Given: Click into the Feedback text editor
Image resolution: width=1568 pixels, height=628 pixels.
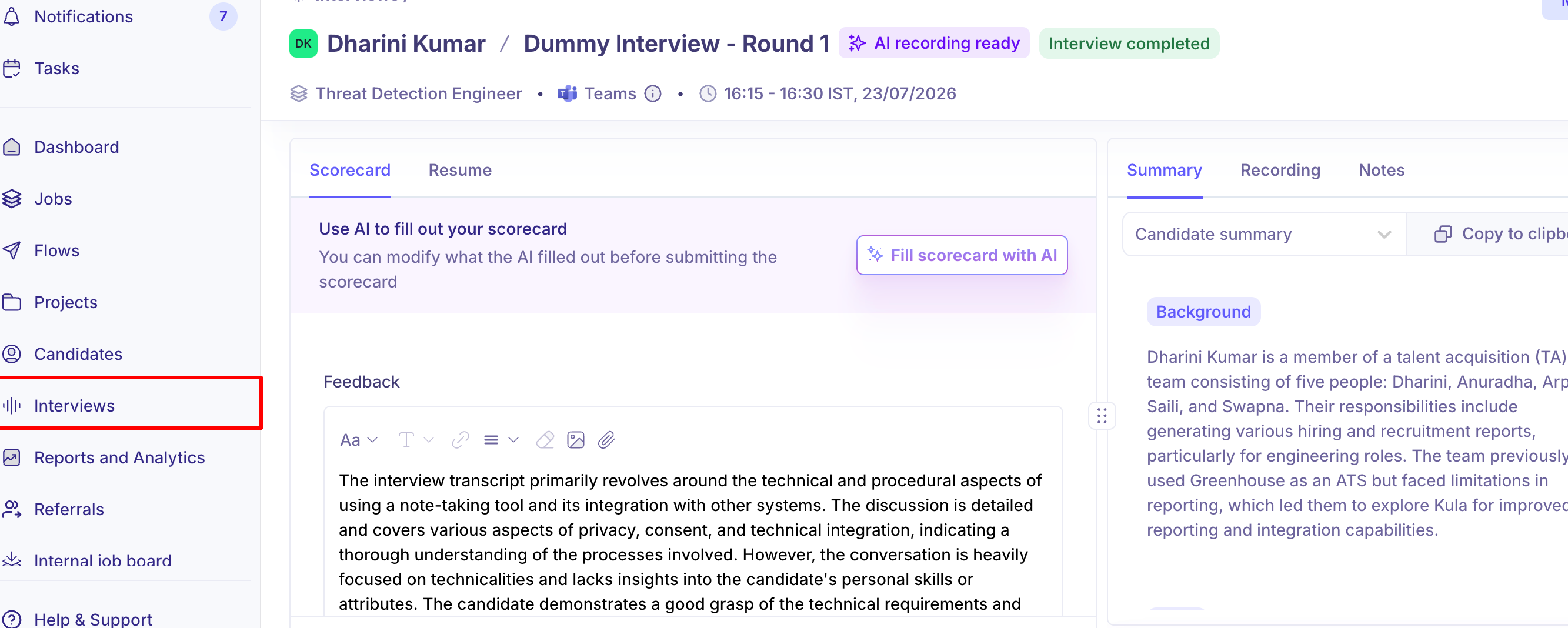Looking at the screenshot, I should coord(693,542).
